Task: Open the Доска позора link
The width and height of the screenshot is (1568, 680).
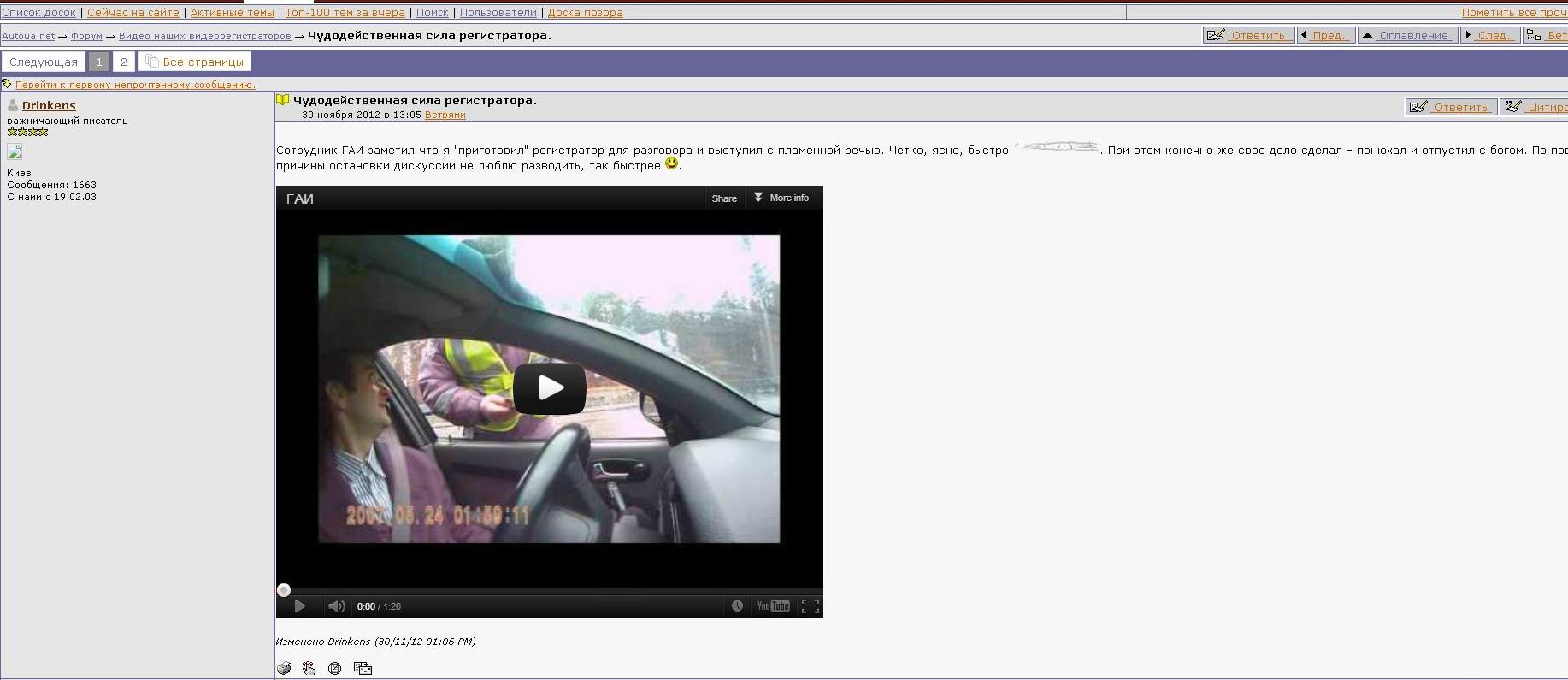Action: (x=585, y=12)
